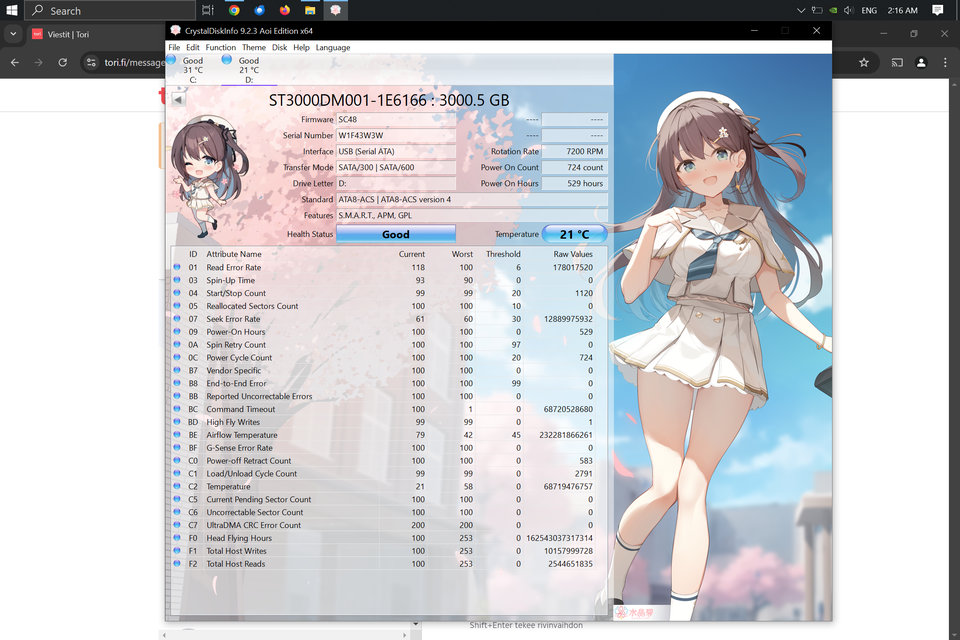Expand the Disk menu

click(279, 47)
